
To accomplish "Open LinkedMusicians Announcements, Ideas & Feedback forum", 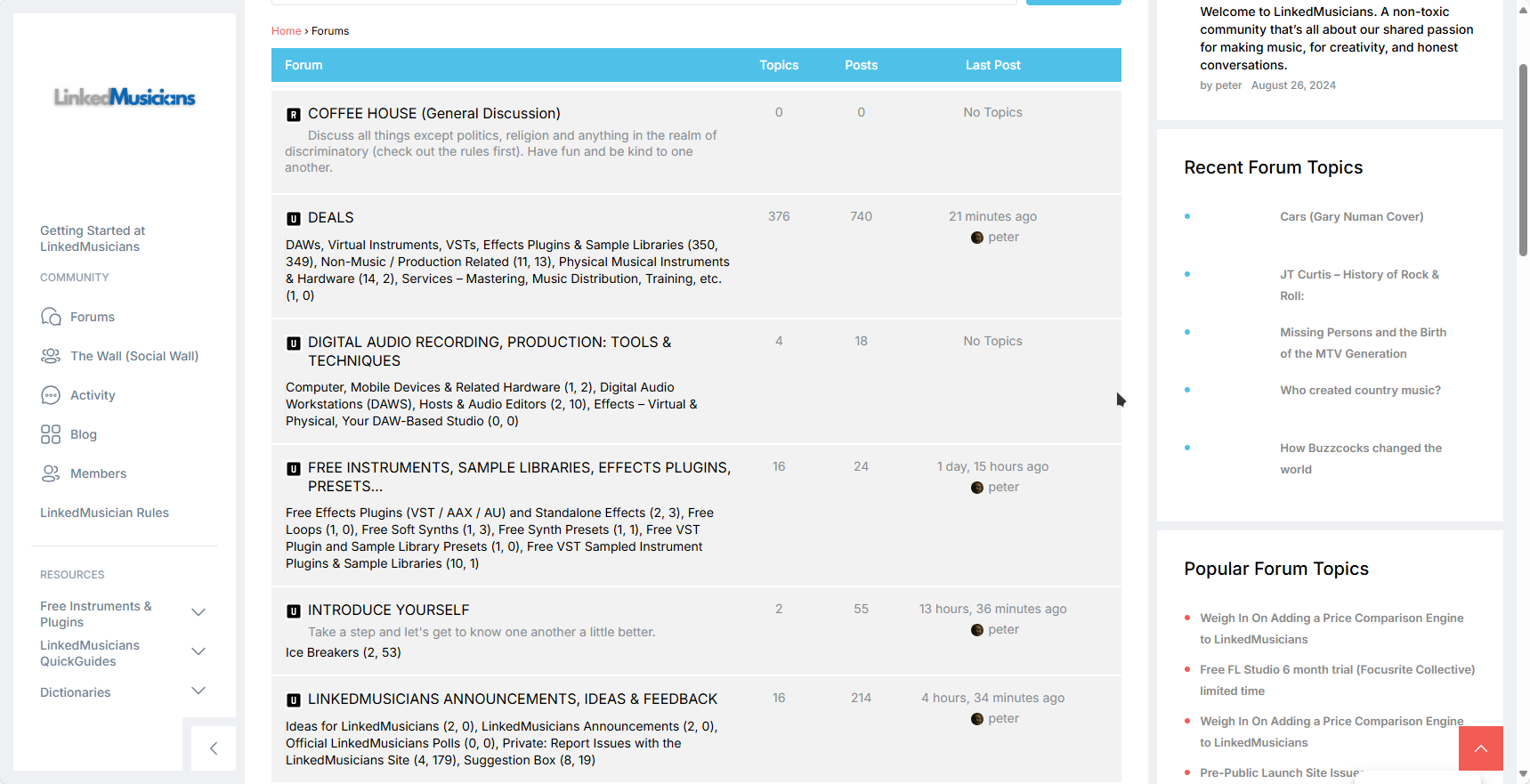I will 513,699.
